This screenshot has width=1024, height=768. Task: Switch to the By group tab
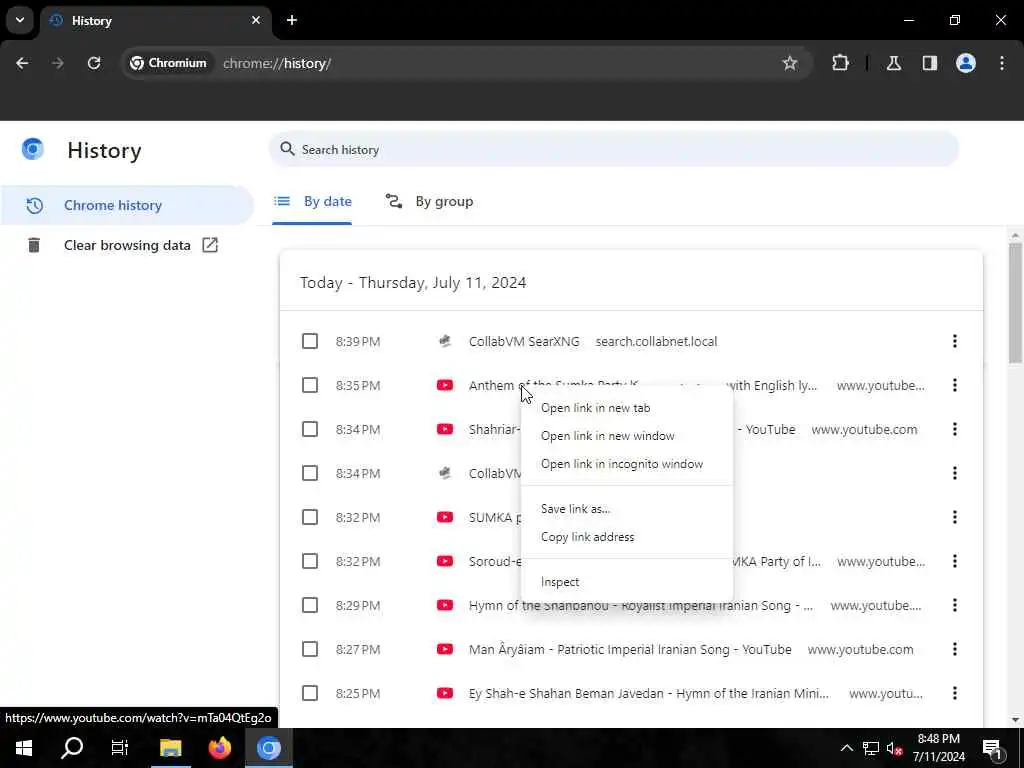(x=429, y=202)
